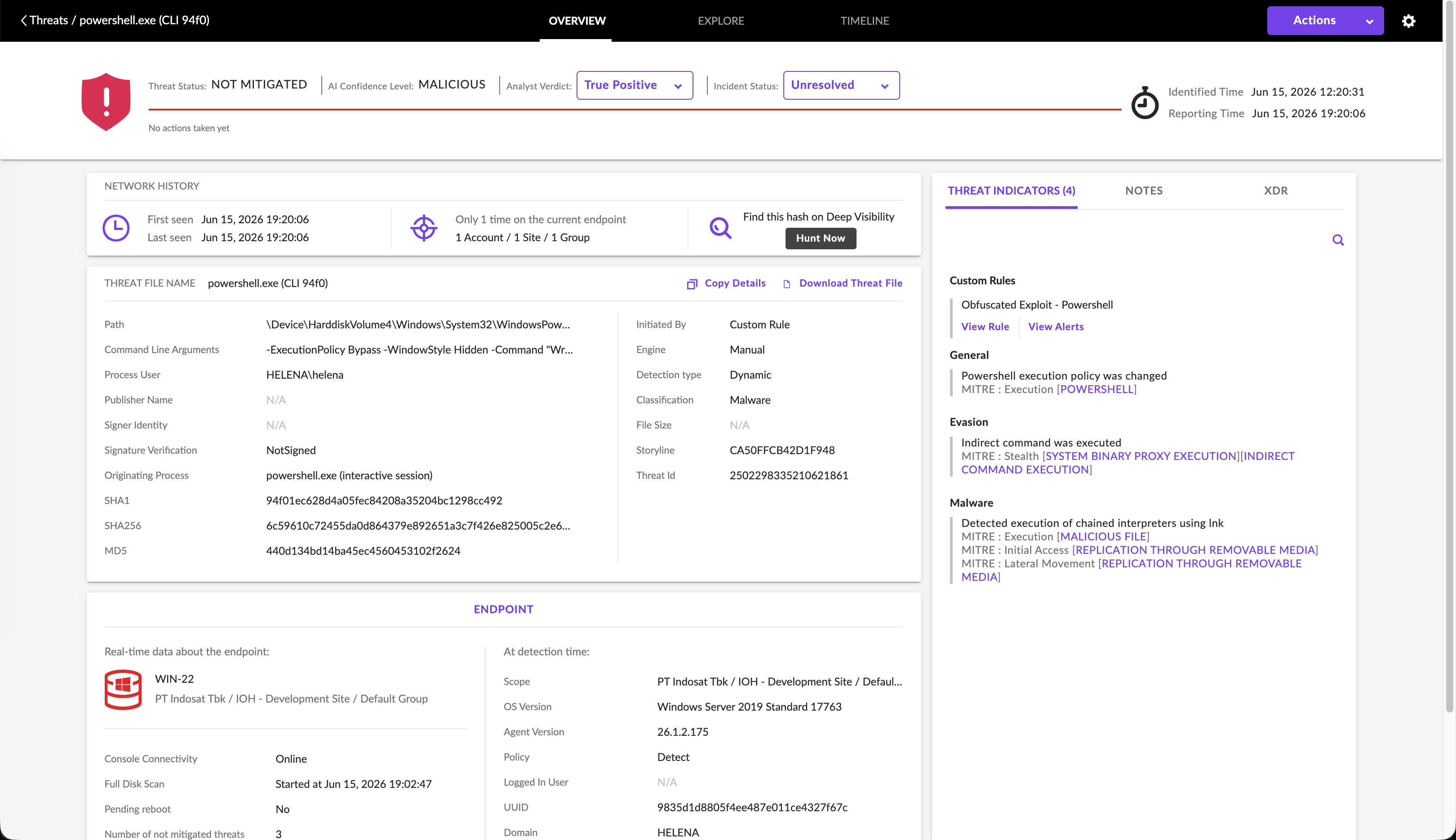
Task: Click the red threat shield icon
Action: 106,102
